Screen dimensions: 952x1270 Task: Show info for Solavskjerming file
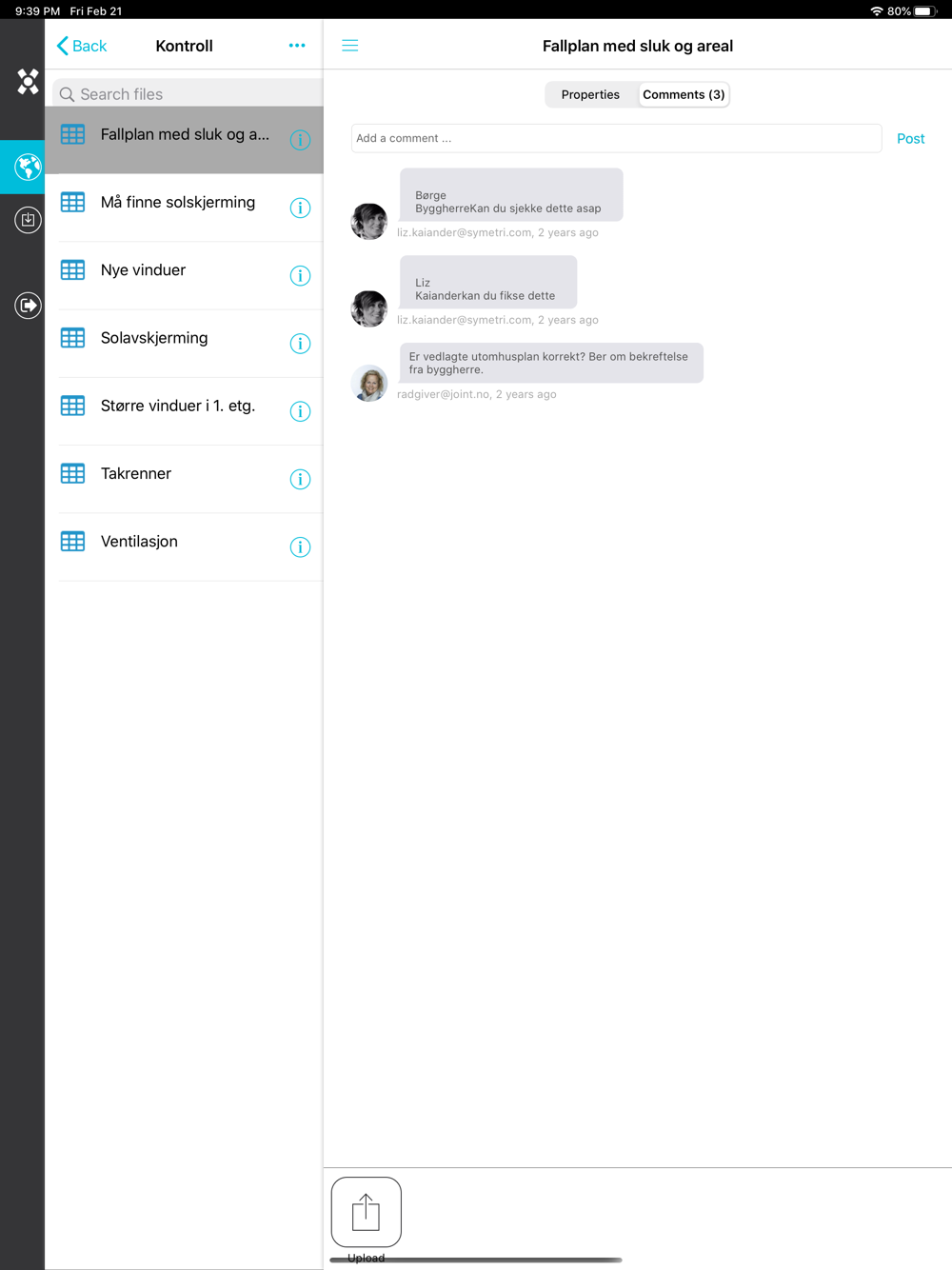[300, 344]
